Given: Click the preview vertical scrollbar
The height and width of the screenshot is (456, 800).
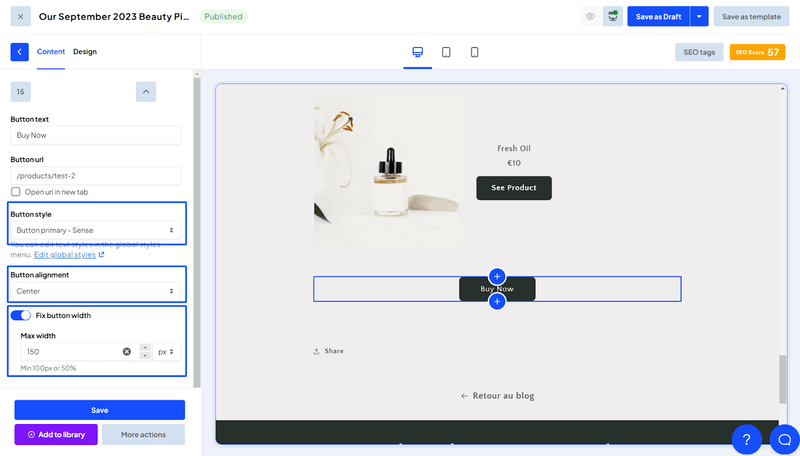Looking at the screenshot, I should 783,379.
